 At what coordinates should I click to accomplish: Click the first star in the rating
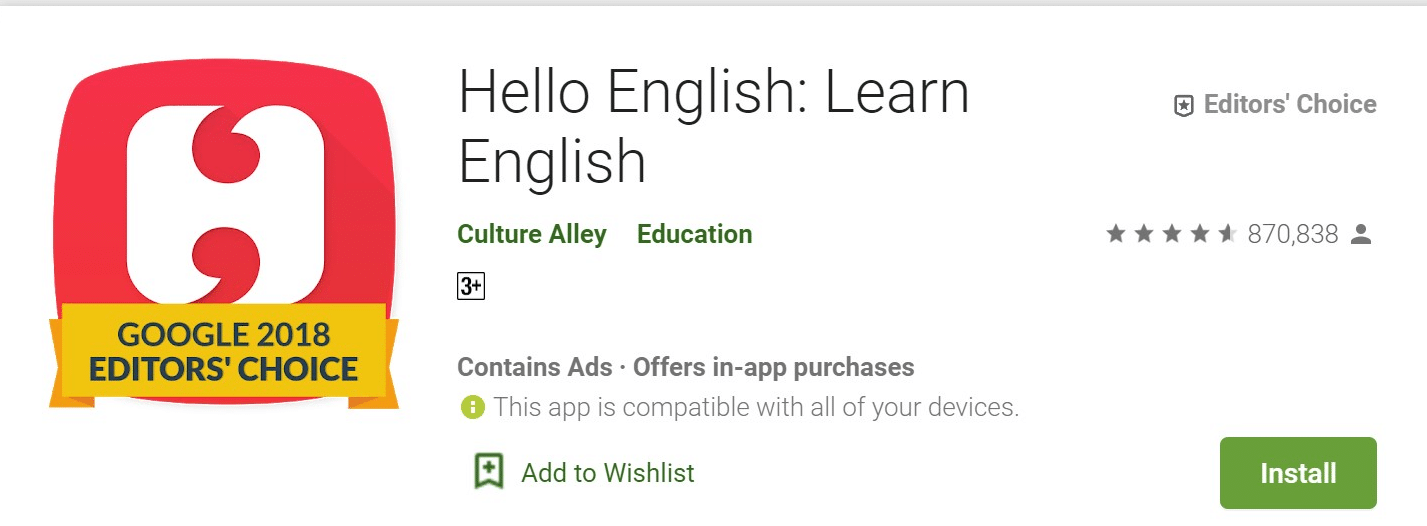point(1116,234)
